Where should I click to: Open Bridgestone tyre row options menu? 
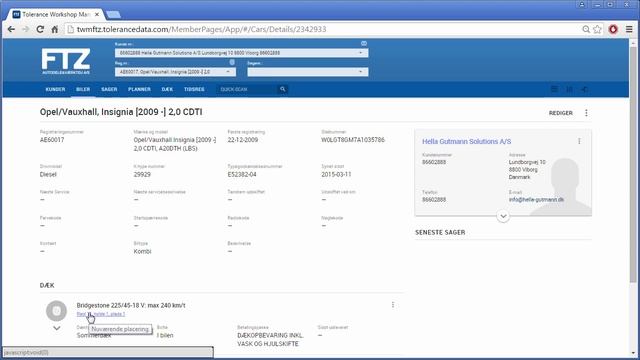393,305
